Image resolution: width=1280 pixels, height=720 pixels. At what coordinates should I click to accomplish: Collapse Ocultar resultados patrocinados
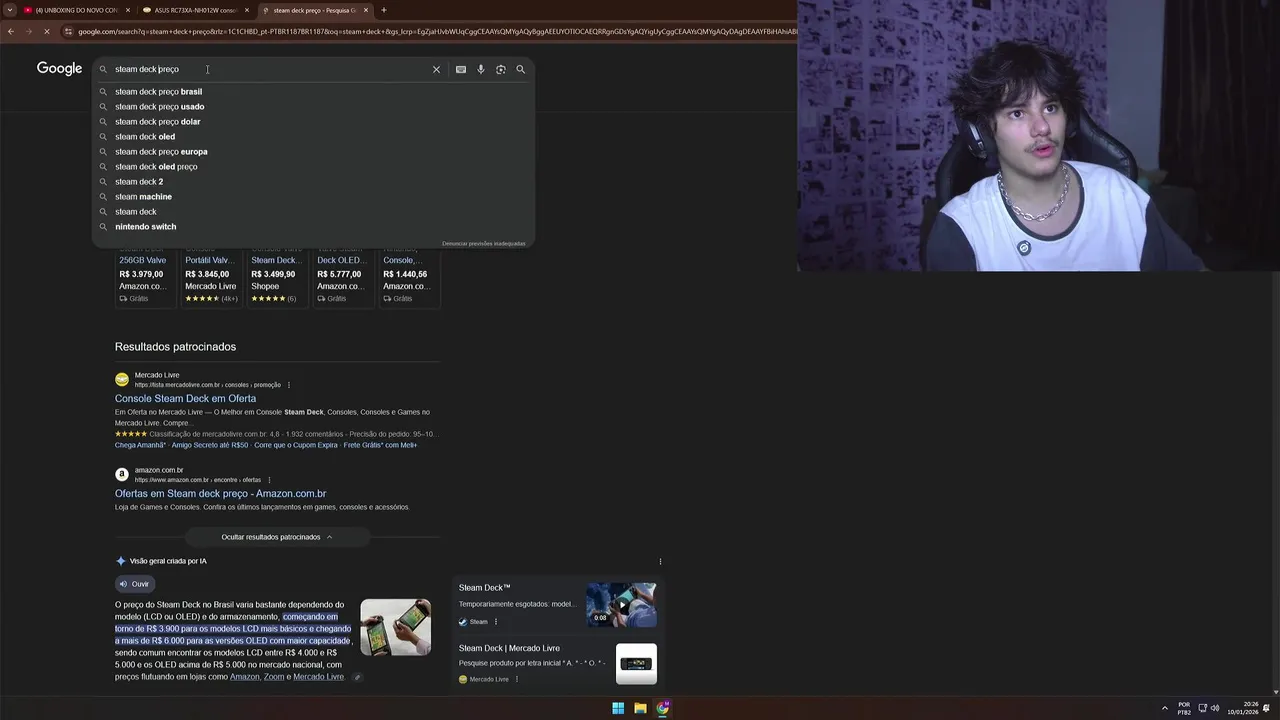tap(277, 537)
